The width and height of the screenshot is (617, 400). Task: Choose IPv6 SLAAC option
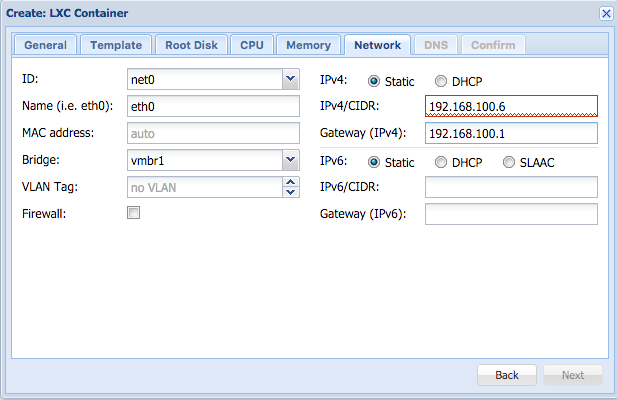pyautogui.click(x=509, y=162)
